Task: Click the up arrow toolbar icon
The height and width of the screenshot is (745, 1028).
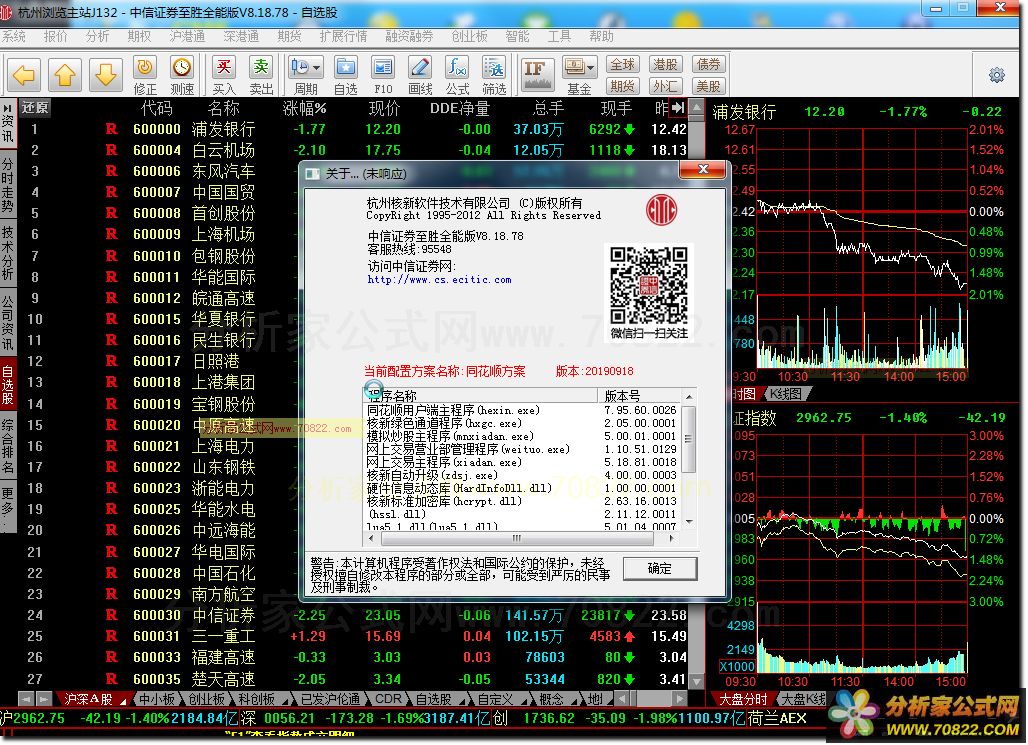Action: [65, 75]
